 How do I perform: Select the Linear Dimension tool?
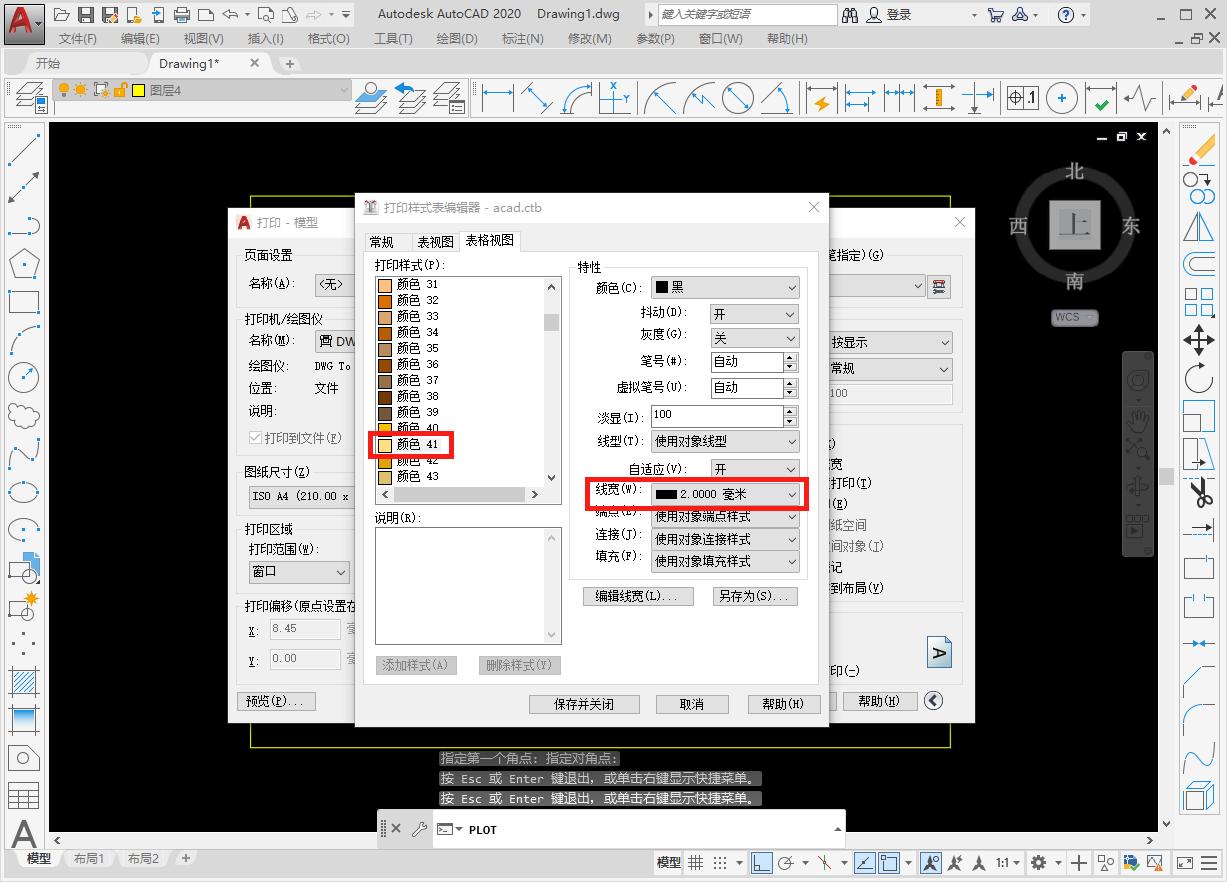point(496,97)
